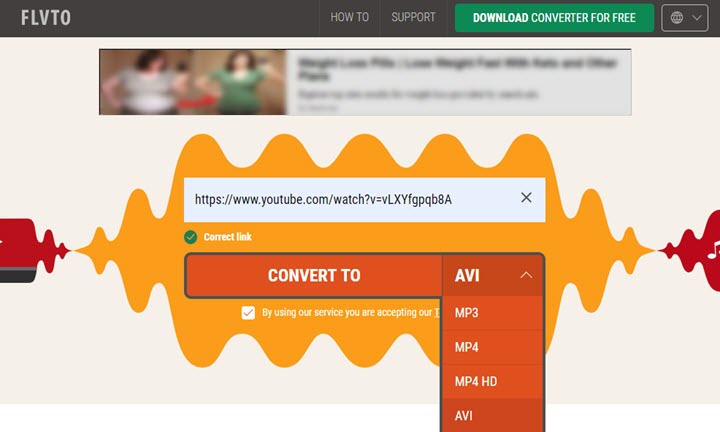Choose MP3 from the format list
Screen dimensions: 720x432
coord(492,313)
